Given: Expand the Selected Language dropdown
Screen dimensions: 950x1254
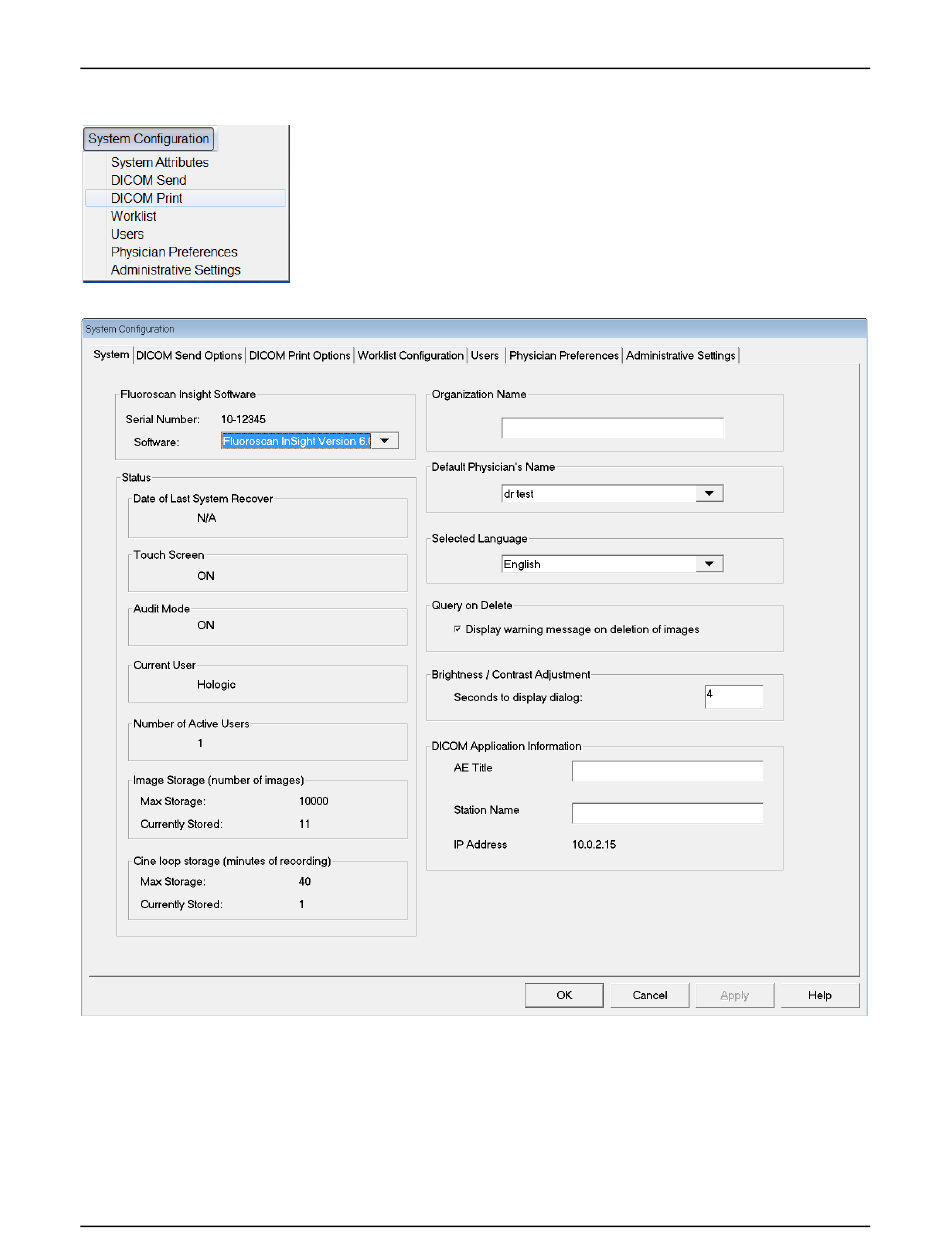Looking at the screenshot, I should [x=709, y=564].
